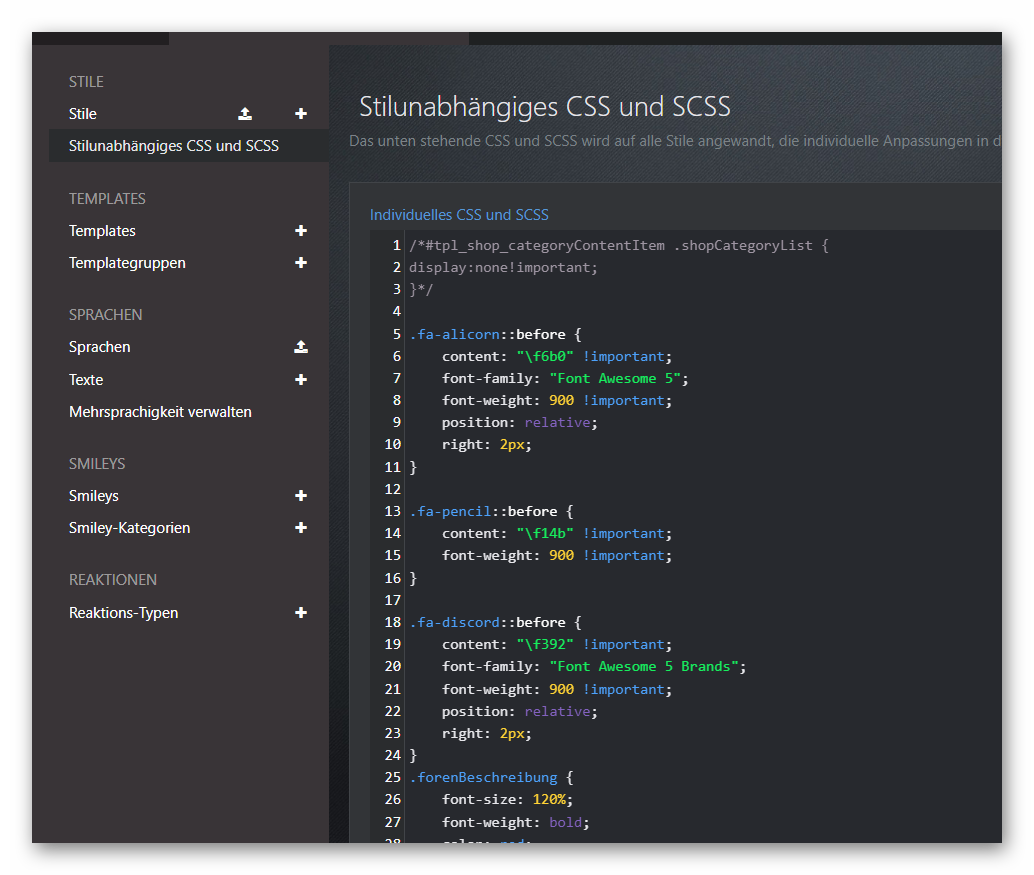Go to Templategruppen

point(127,263)
